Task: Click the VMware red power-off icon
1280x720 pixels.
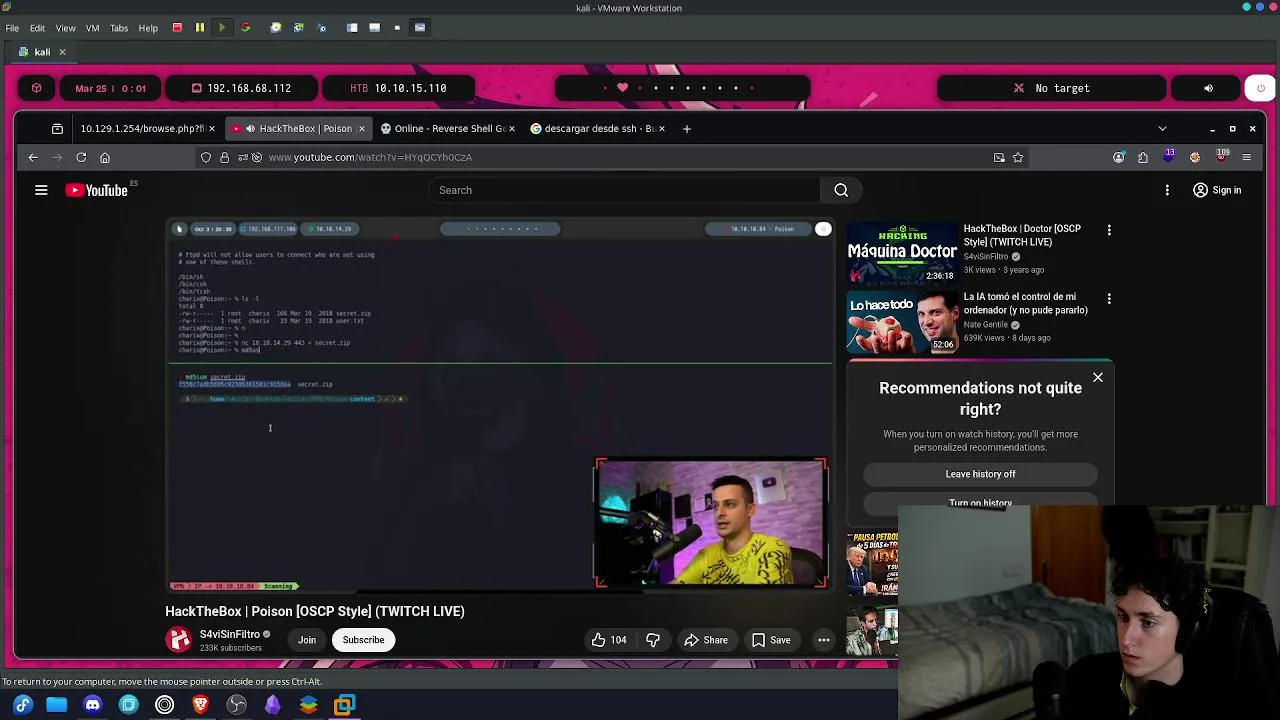Action: pyautogui.click(x=177, y=27)
